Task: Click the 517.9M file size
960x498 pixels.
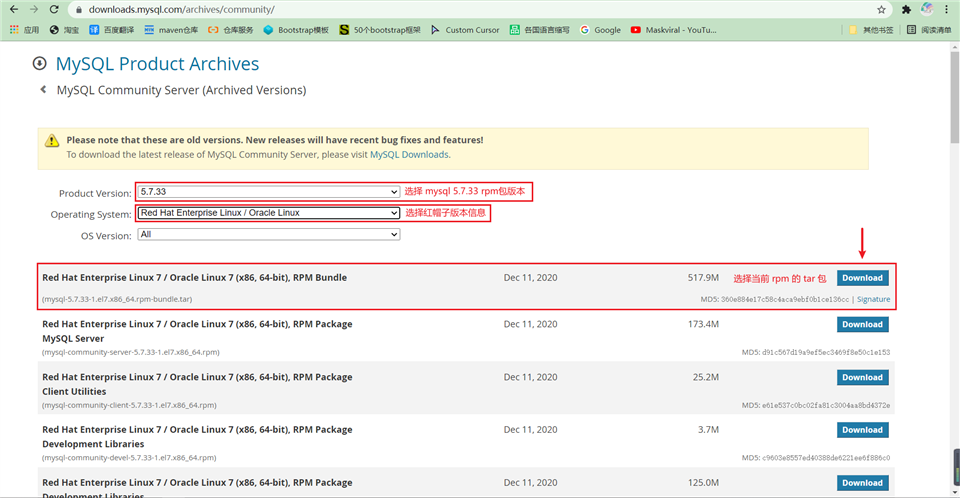Action: tap(703, 277)
